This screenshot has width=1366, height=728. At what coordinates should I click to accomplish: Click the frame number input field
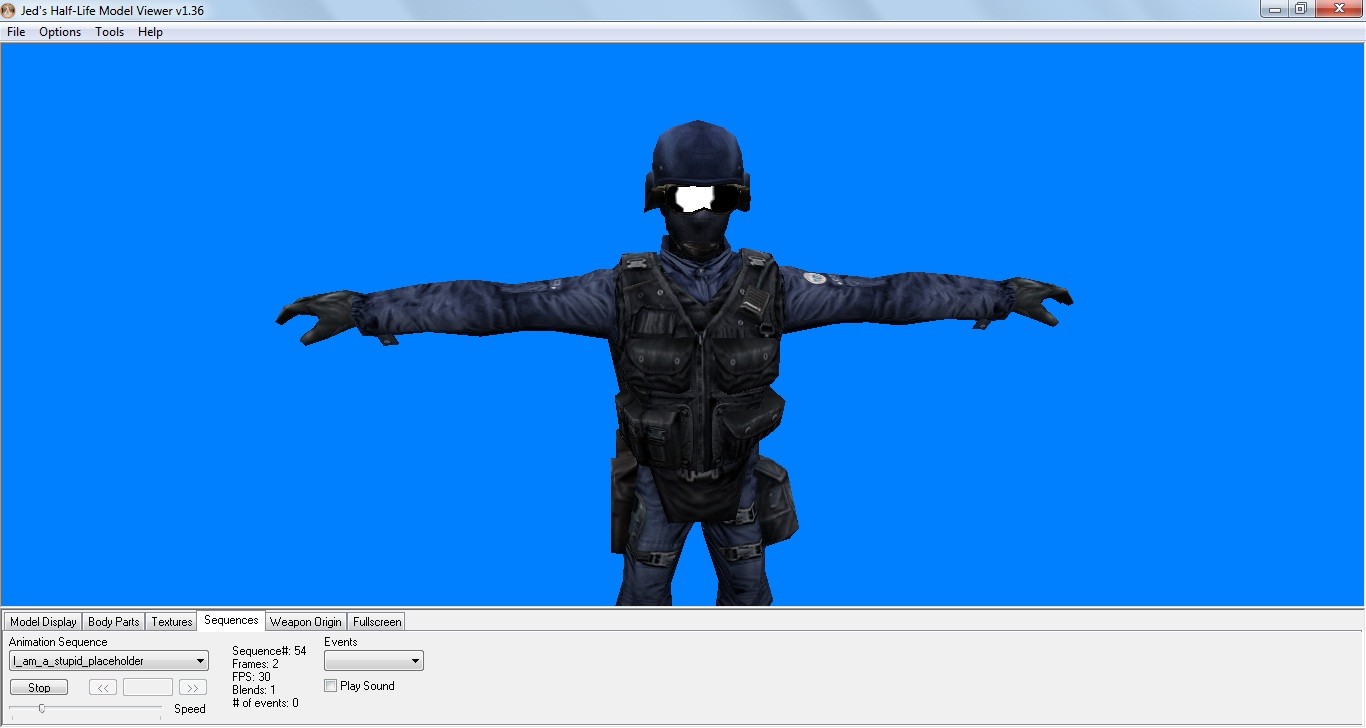tap(147, 687)
